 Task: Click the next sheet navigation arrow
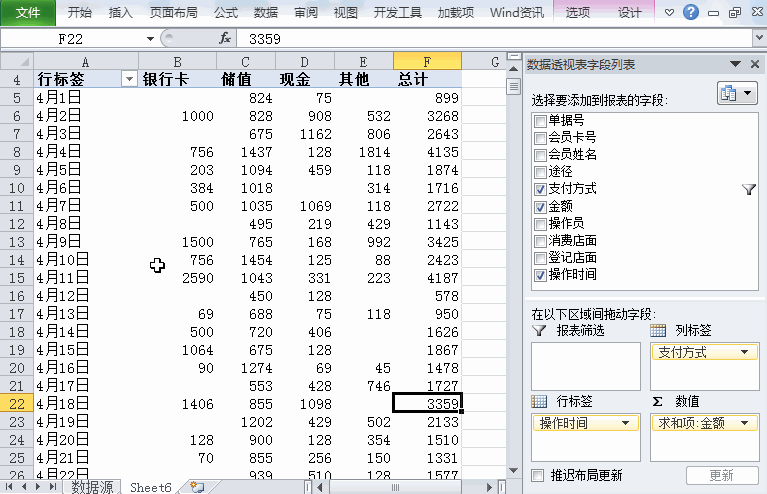click(x=38, y=487)
